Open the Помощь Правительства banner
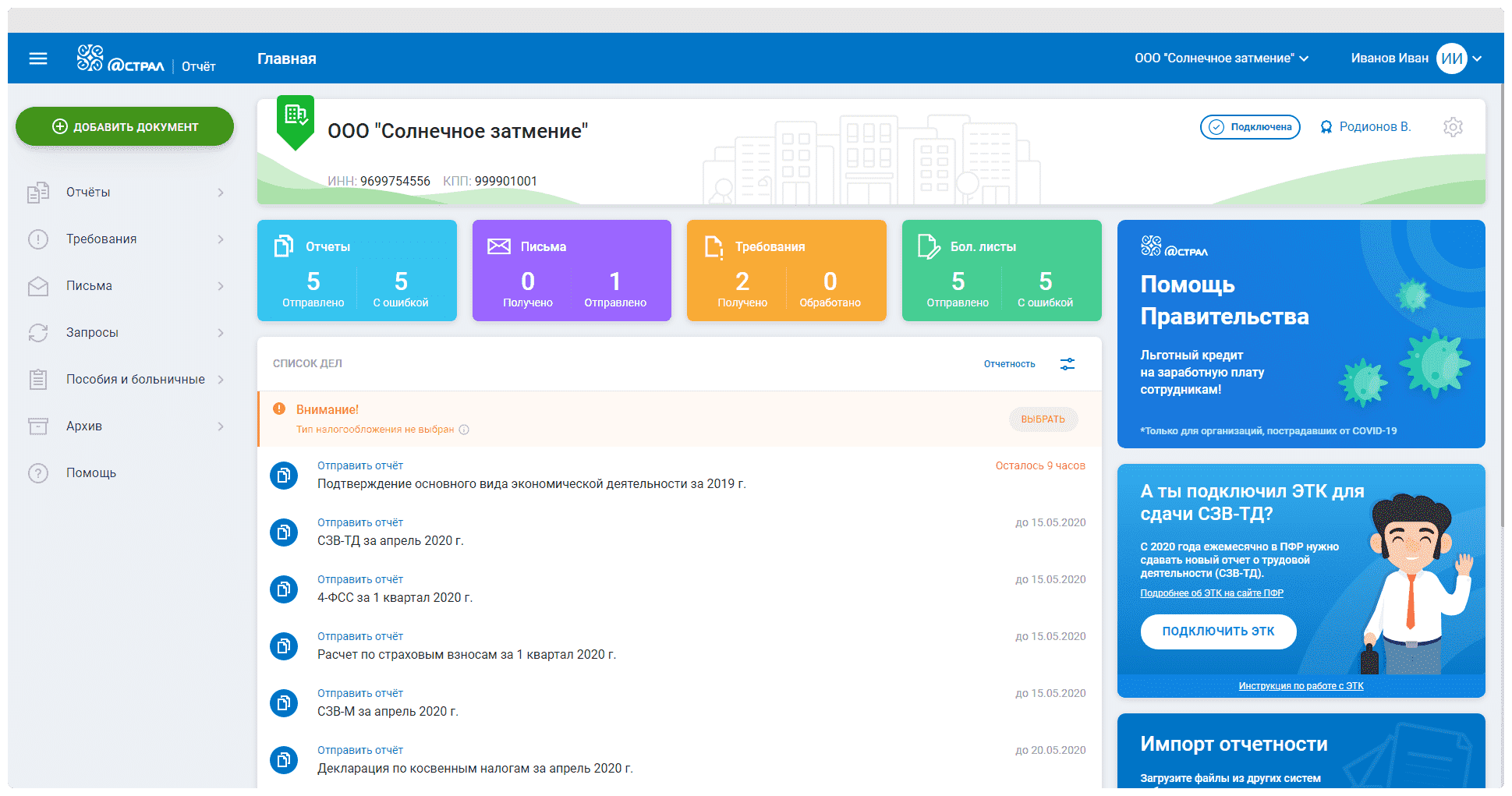Viewport: 1512px width, 796px height. click(1301, 334)
